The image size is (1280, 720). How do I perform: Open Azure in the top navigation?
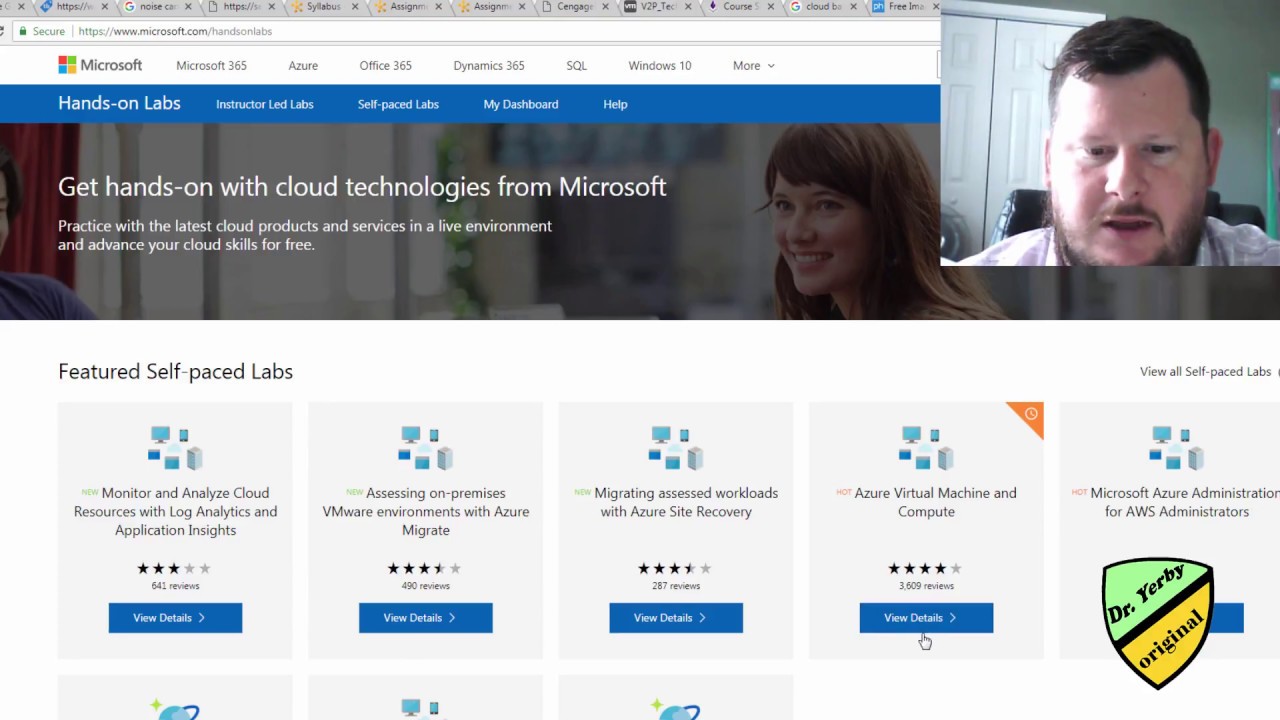click(x=303, y=66)
